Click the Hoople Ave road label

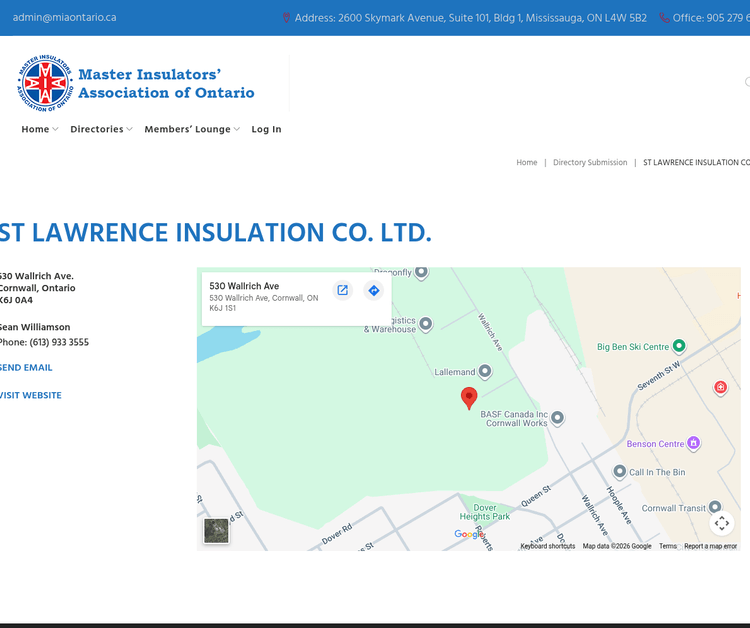coord(619,505)
